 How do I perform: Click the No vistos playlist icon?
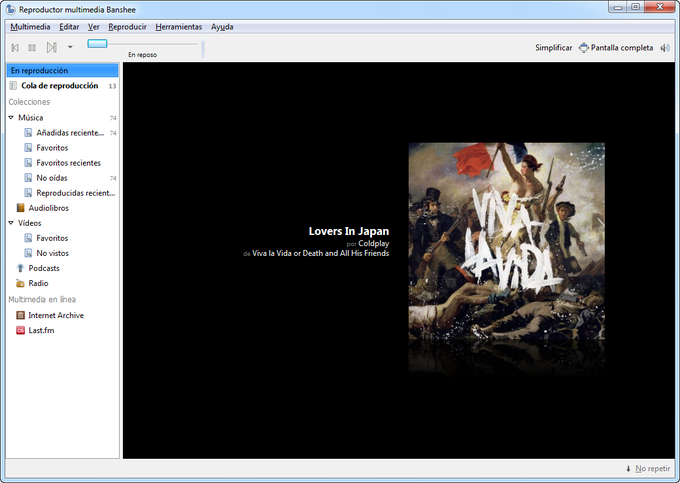28,253
